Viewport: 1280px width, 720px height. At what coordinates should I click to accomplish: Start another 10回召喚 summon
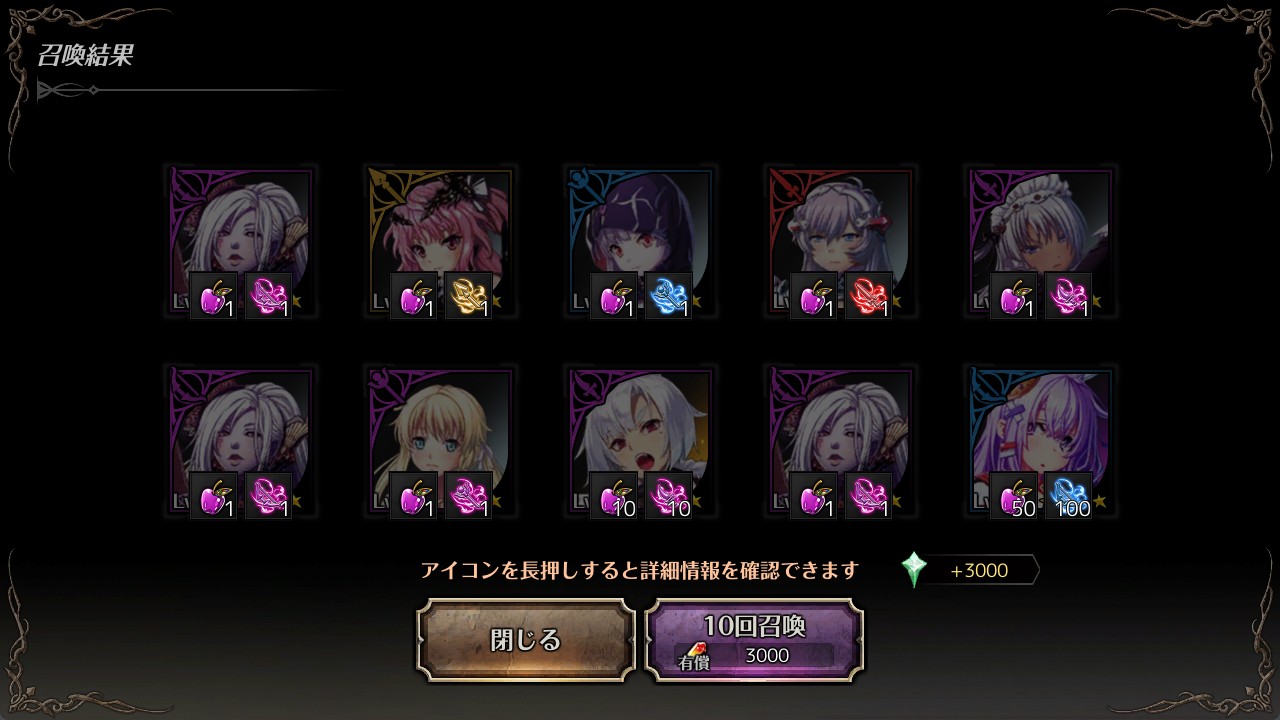754,640
